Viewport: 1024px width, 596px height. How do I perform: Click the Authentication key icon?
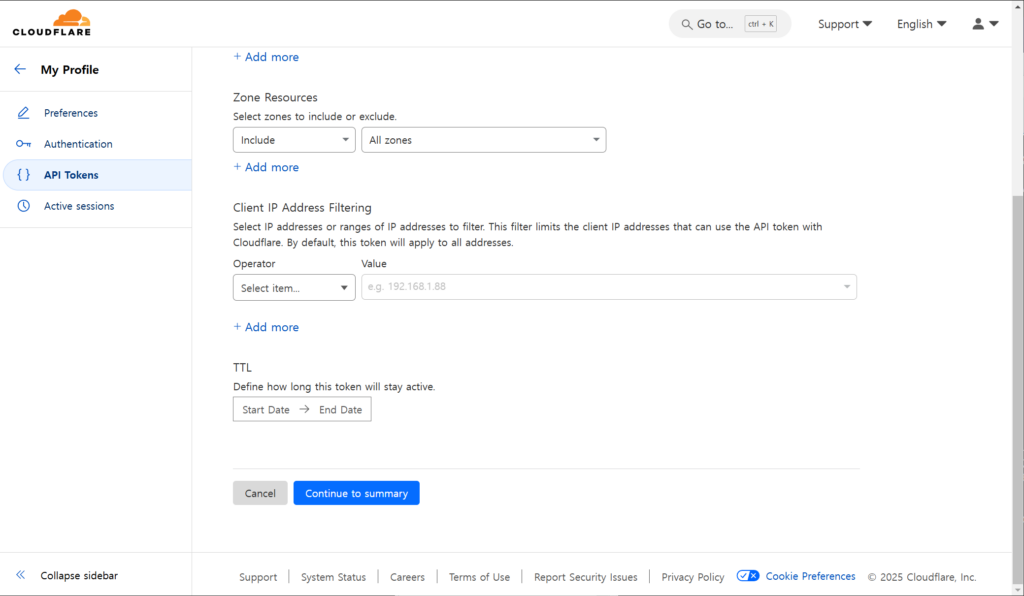coord(24,144)
